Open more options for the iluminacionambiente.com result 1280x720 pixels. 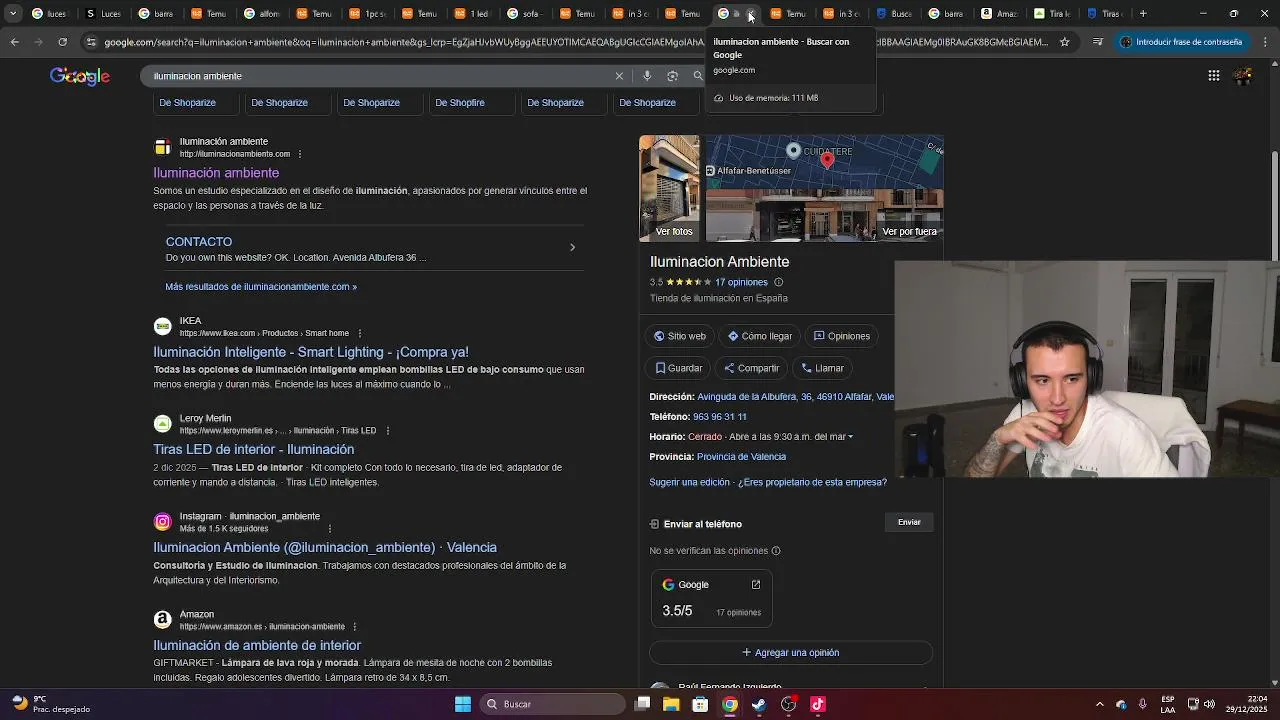[300, 154]
